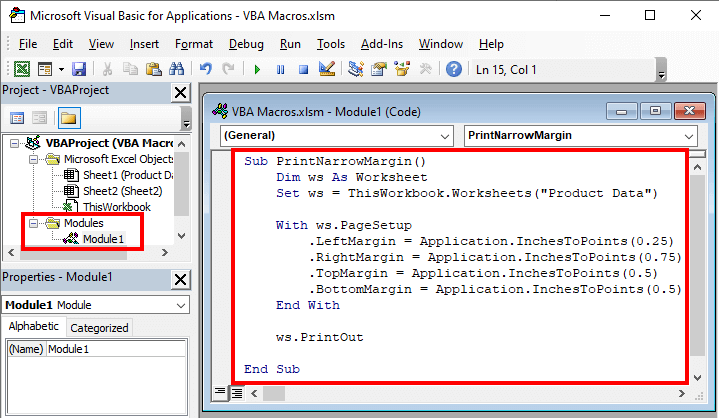Click the code window horizontal scroll-right arrow
The height and width of the screenshot is (418, 719).
pos(681,393)
